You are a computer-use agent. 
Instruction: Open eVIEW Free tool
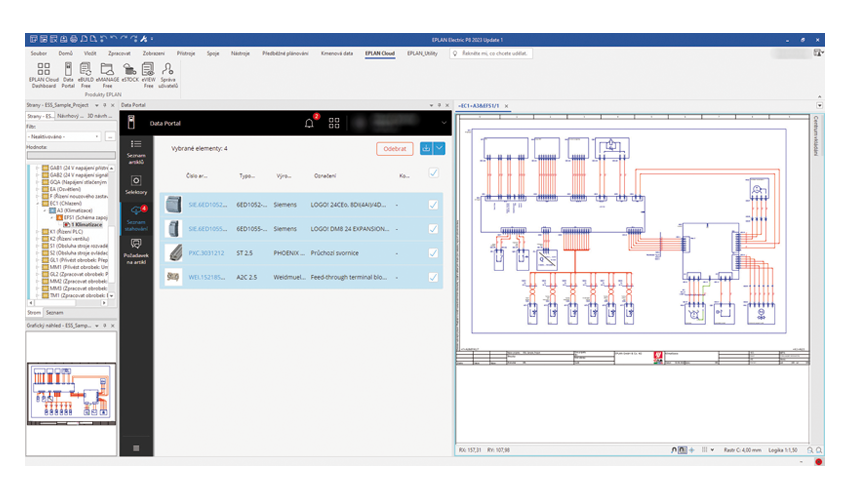point(148,75)
